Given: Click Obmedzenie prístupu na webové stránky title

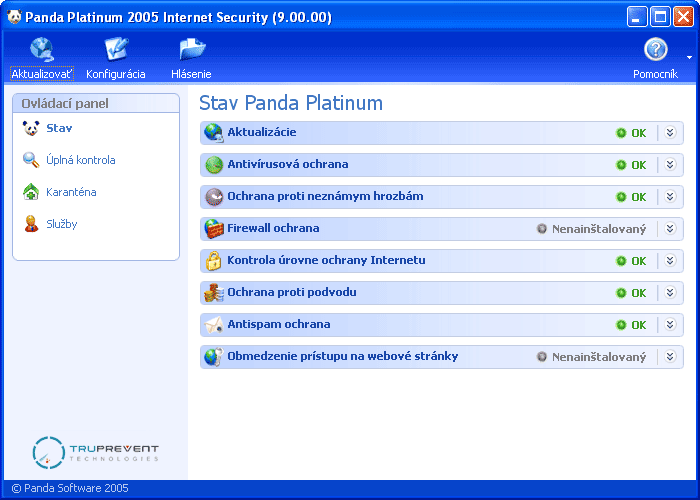Looking at the screenshot, I should (343, 356).
